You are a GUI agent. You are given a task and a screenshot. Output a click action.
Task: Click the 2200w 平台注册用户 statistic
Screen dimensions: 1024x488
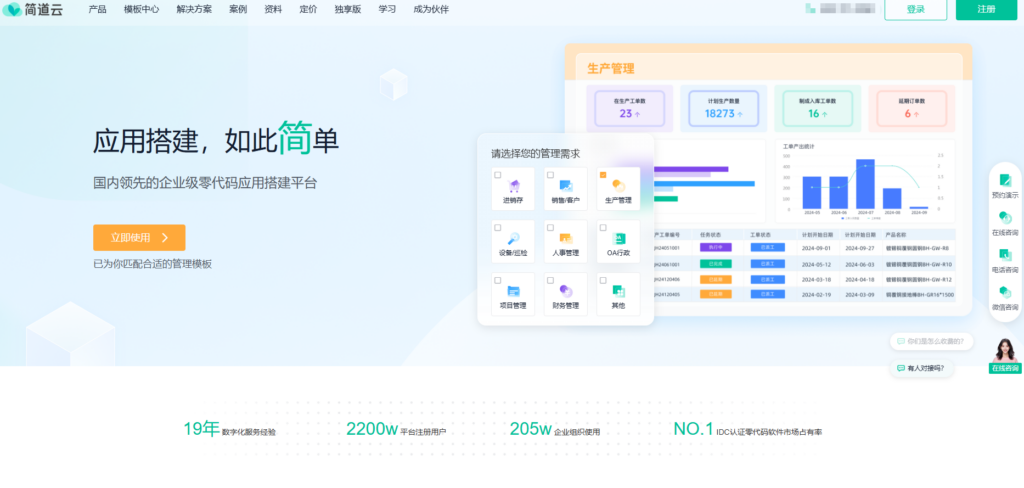click(x=396, y=429)
